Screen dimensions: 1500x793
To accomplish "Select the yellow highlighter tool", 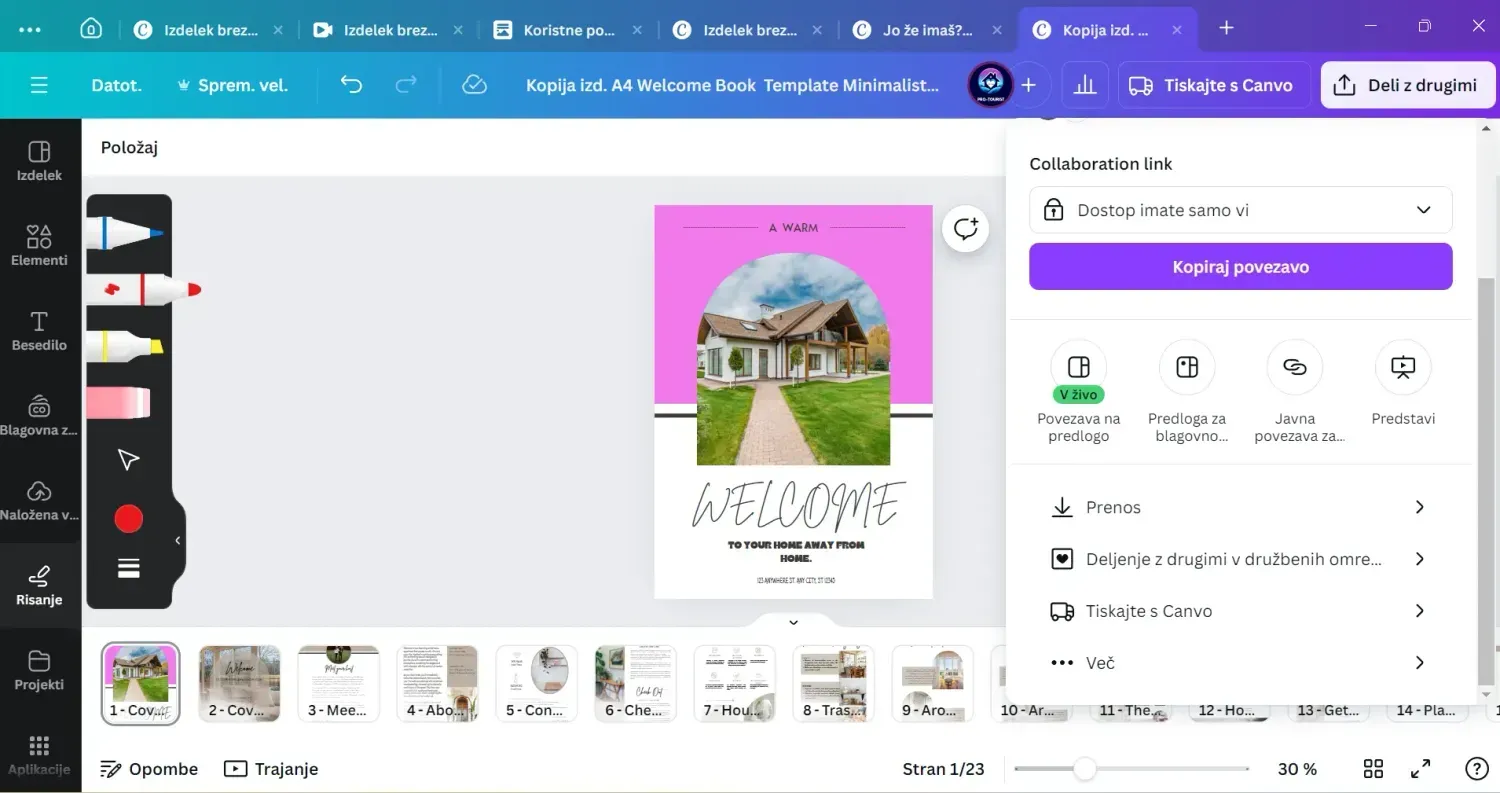I will pos(125,346).
